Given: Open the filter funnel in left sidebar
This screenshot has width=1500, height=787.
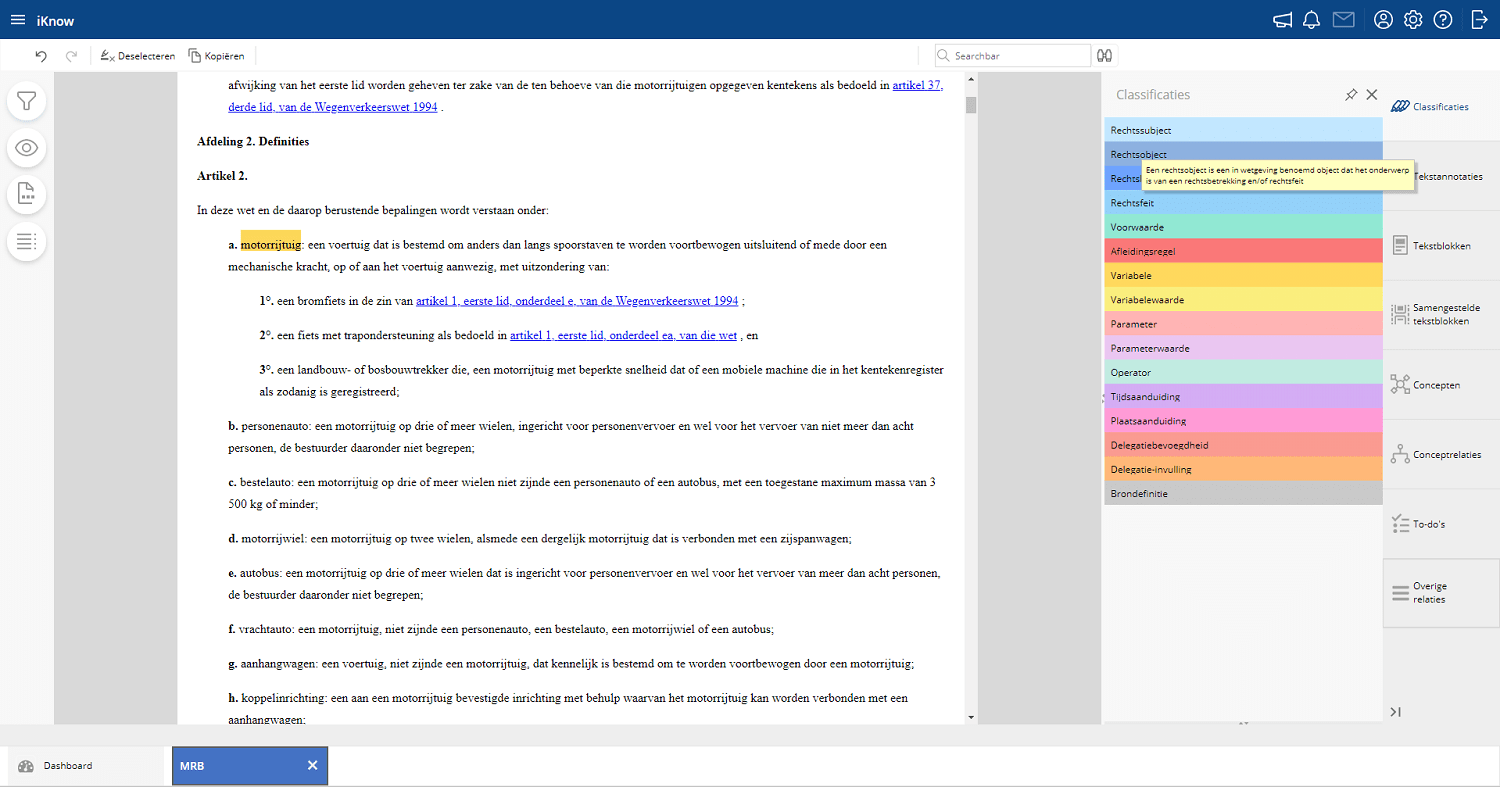Looking at the screenshot, I should coord(27,101).
